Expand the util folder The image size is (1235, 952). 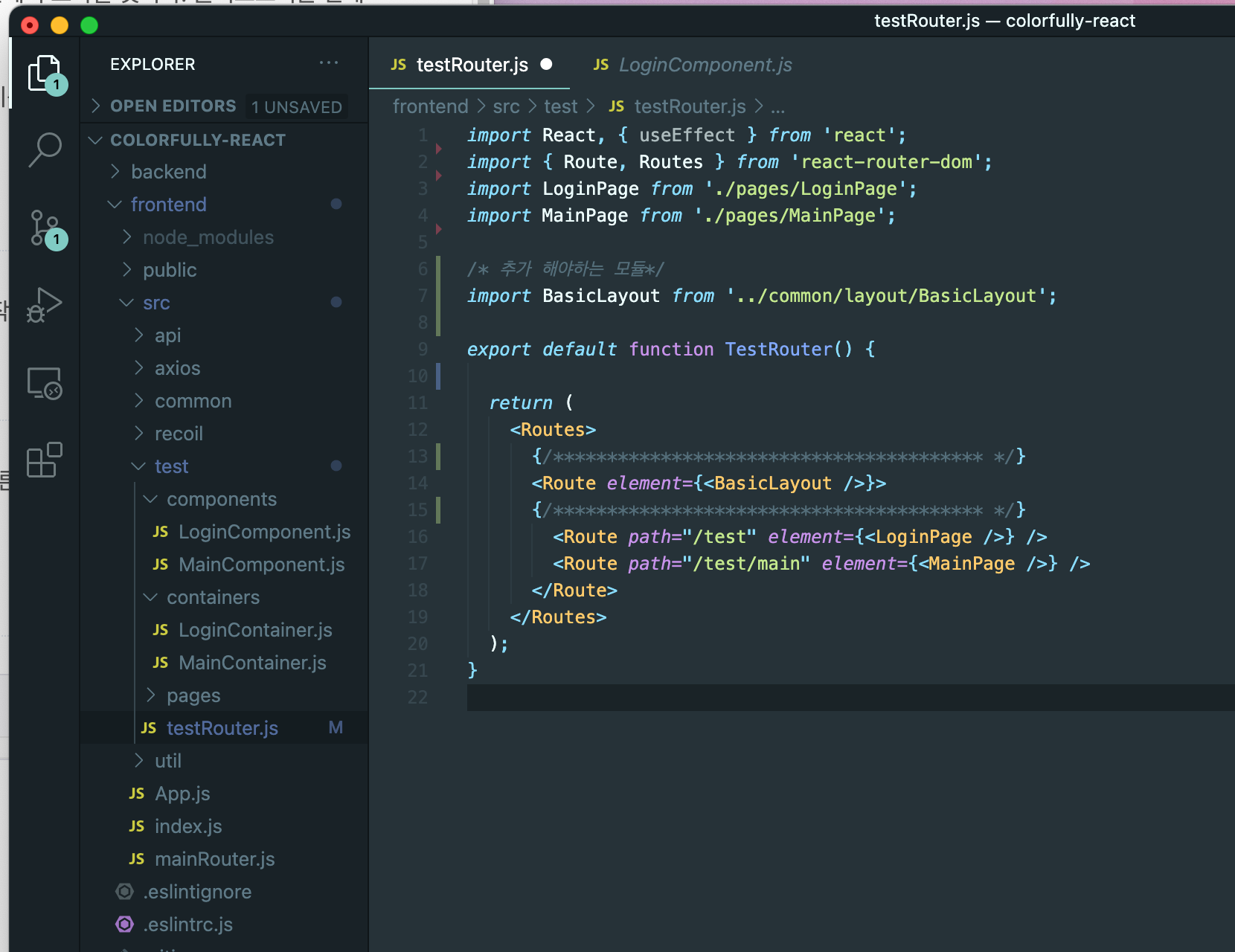pyautogui.click(x=138, y=761)
